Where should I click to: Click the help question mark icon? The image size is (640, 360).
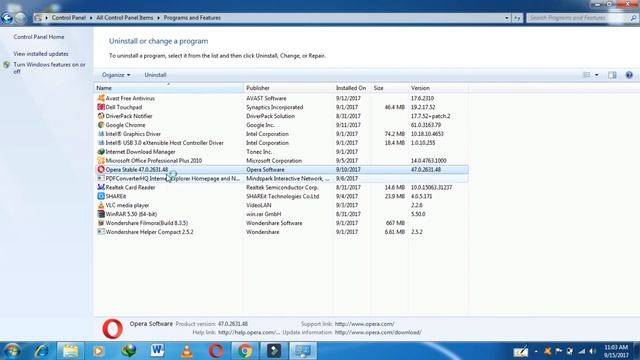[629, 75]
